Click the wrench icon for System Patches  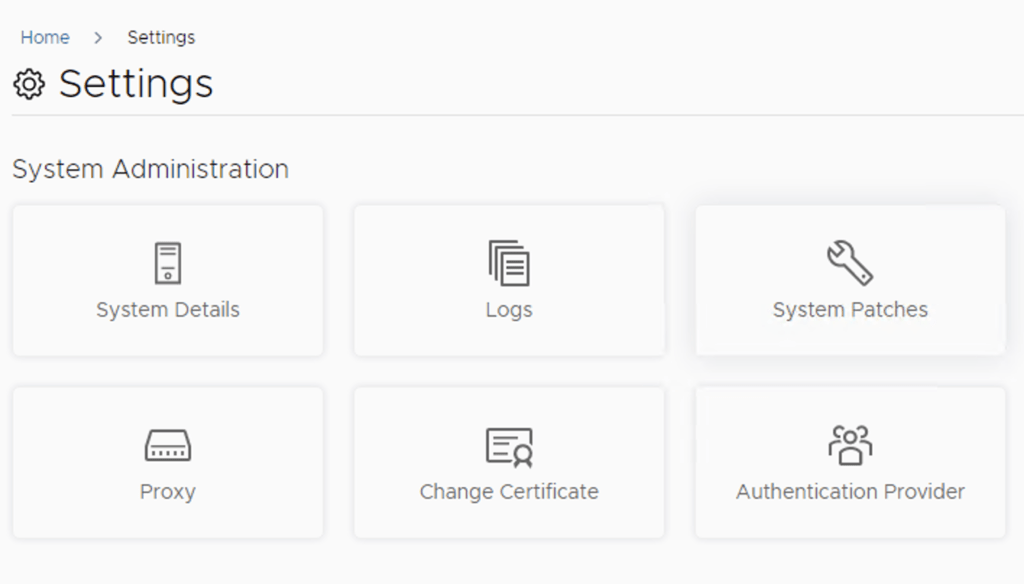pyautogui.click(x=850, y=263)
